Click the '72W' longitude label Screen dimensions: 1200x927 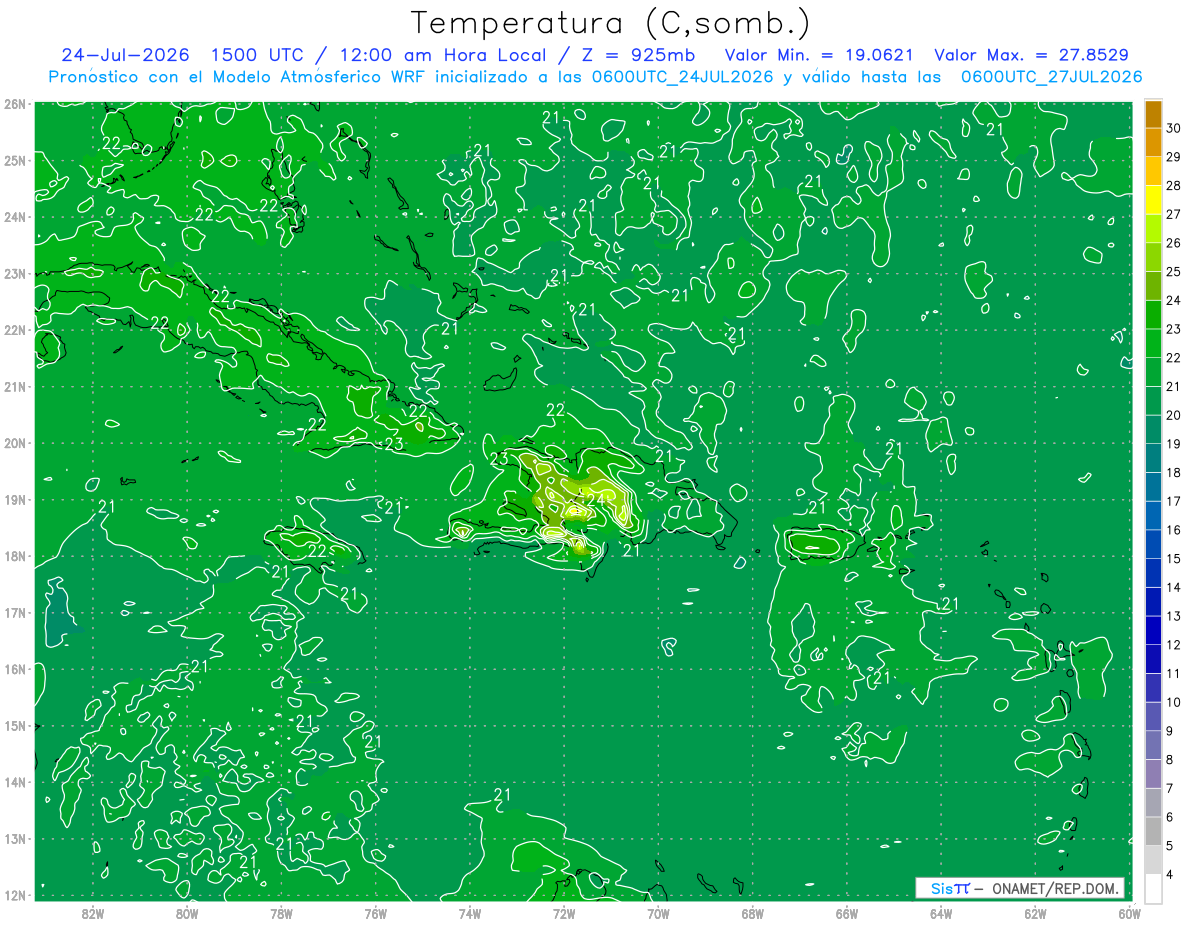pos(564,913)
